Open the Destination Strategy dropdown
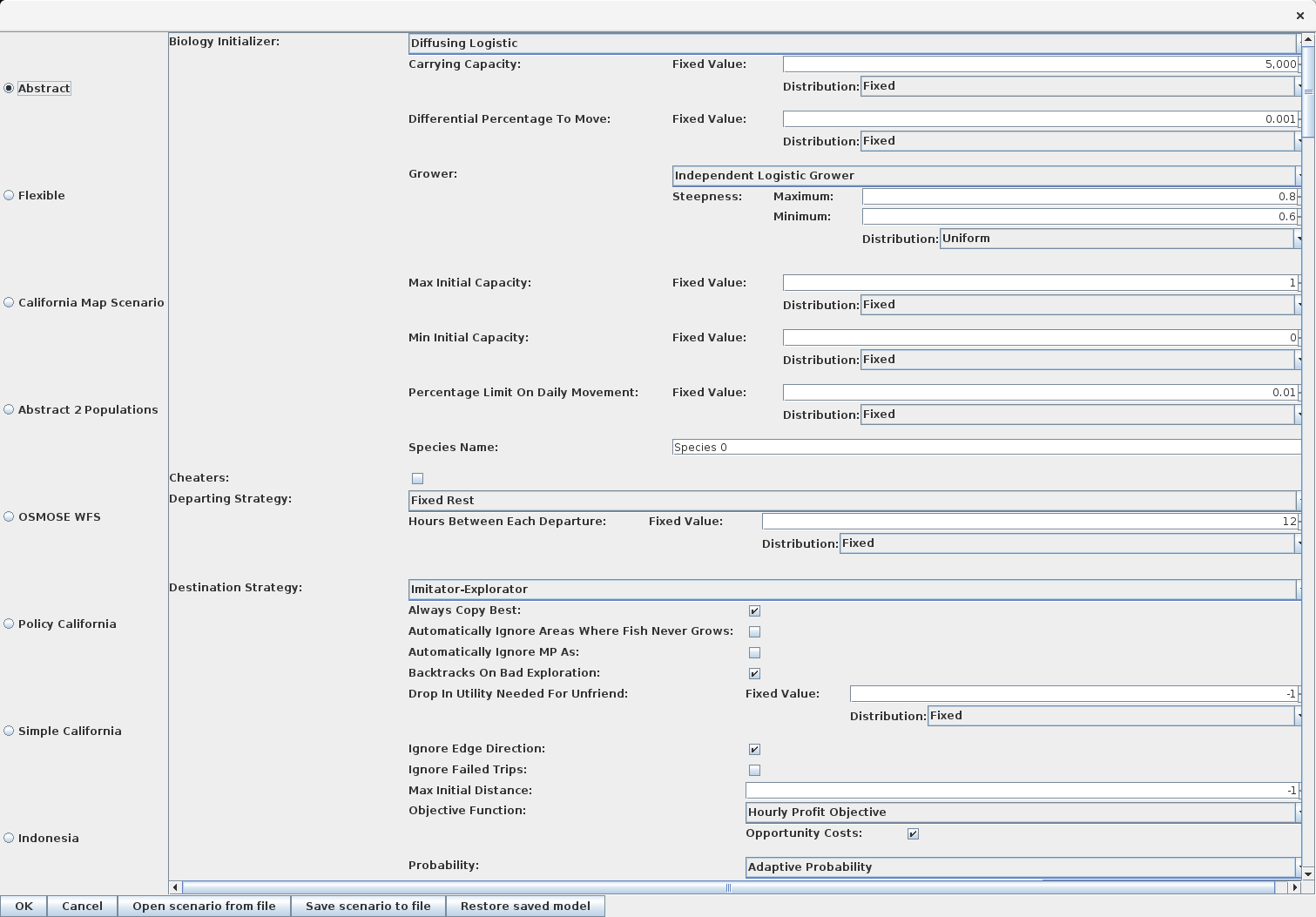This screenshot has height=917, width=1316. pyautogui.click(x=854, y=590)
